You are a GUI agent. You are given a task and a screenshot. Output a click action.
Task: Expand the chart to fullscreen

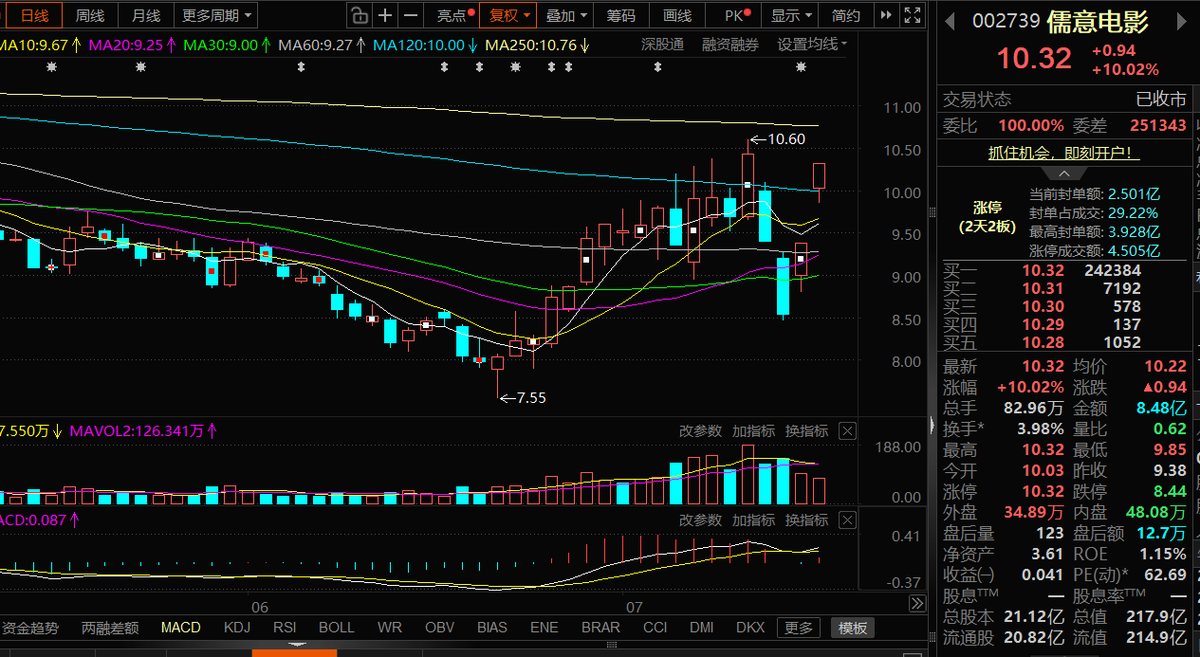(910, 15)
